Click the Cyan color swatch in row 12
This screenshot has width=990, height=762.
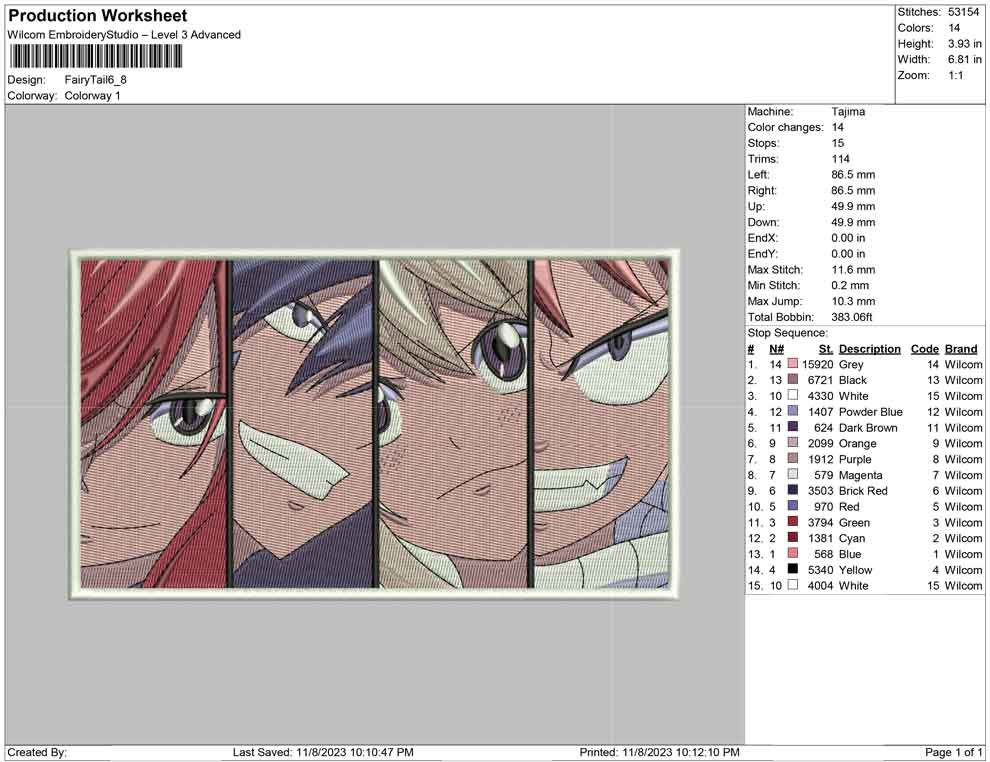[792, 538]
